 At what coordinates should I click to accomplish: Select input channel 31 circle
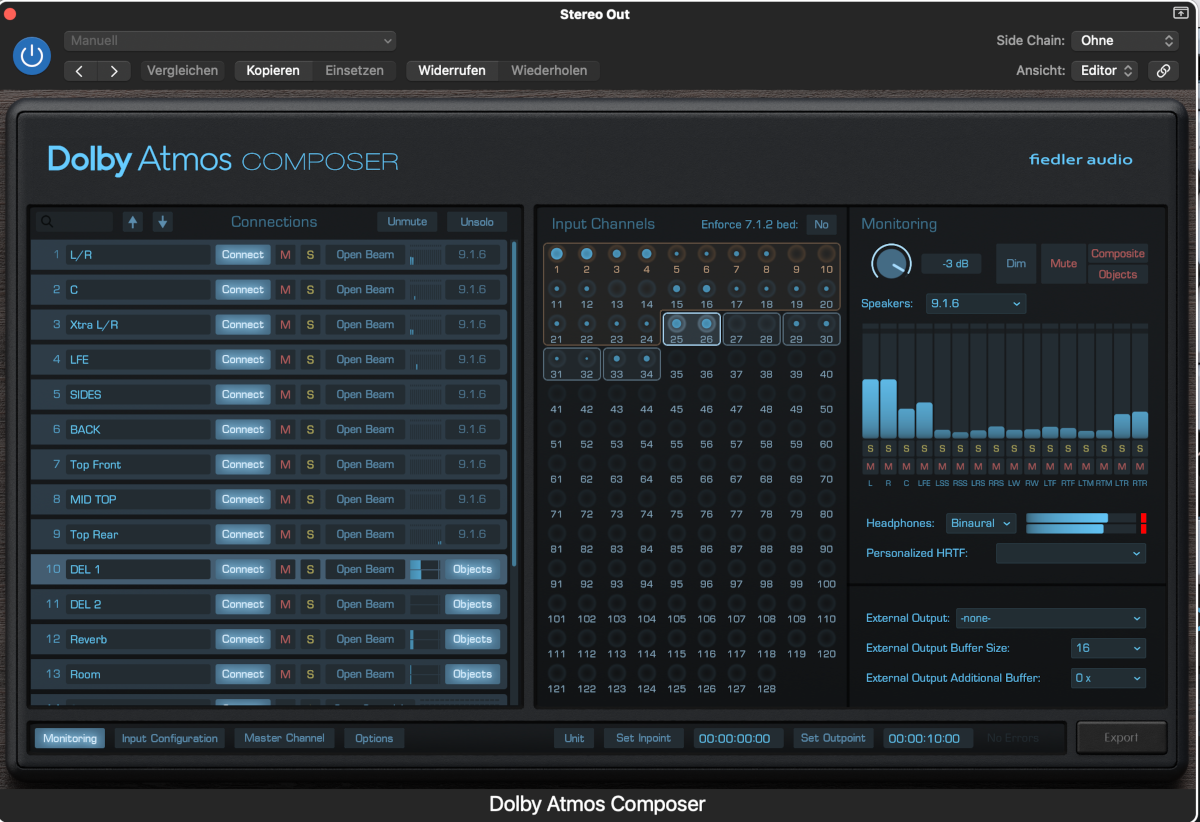pos(557,358)
